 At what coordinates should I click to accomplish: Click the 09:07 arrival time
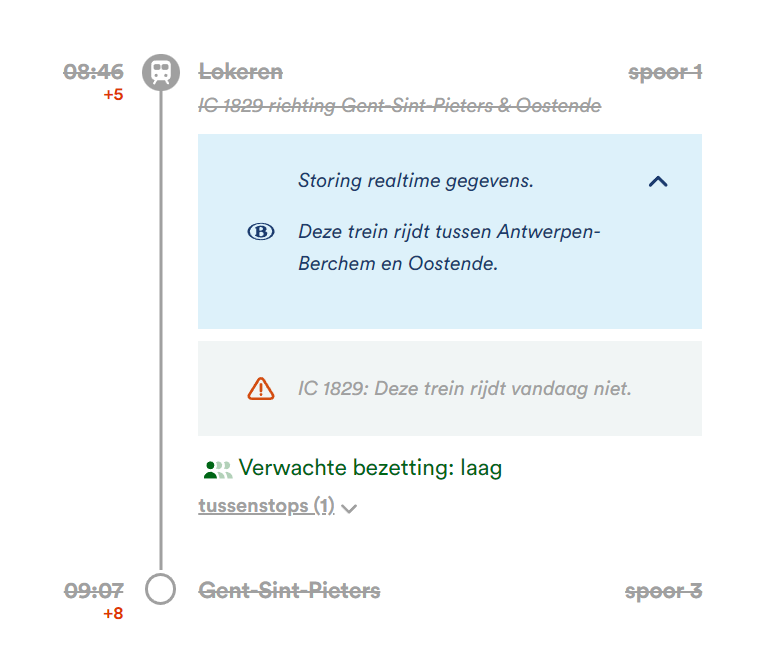pyautogui.click(x=94, y=591)
